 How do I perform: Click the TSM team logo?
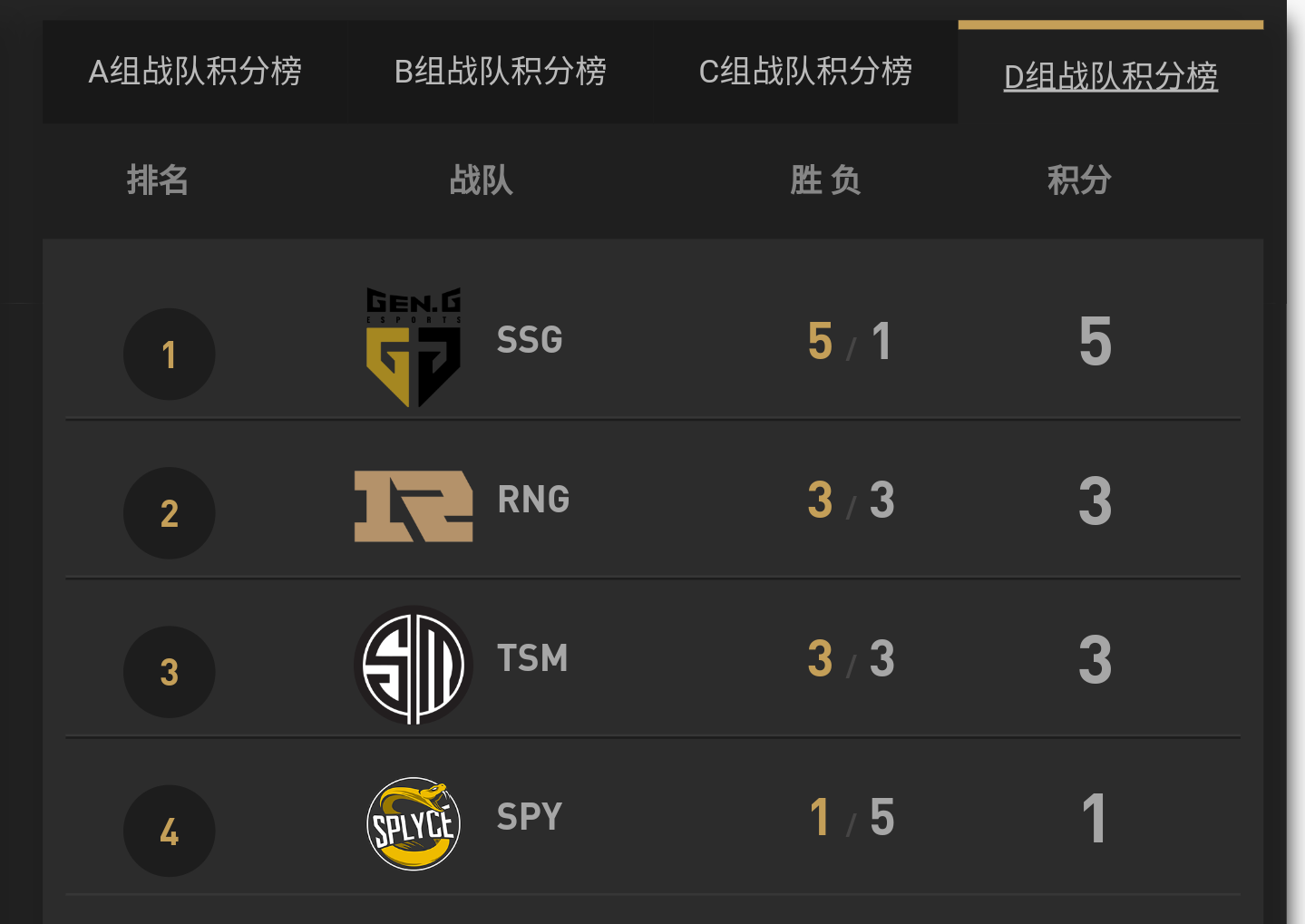point(414,665)
